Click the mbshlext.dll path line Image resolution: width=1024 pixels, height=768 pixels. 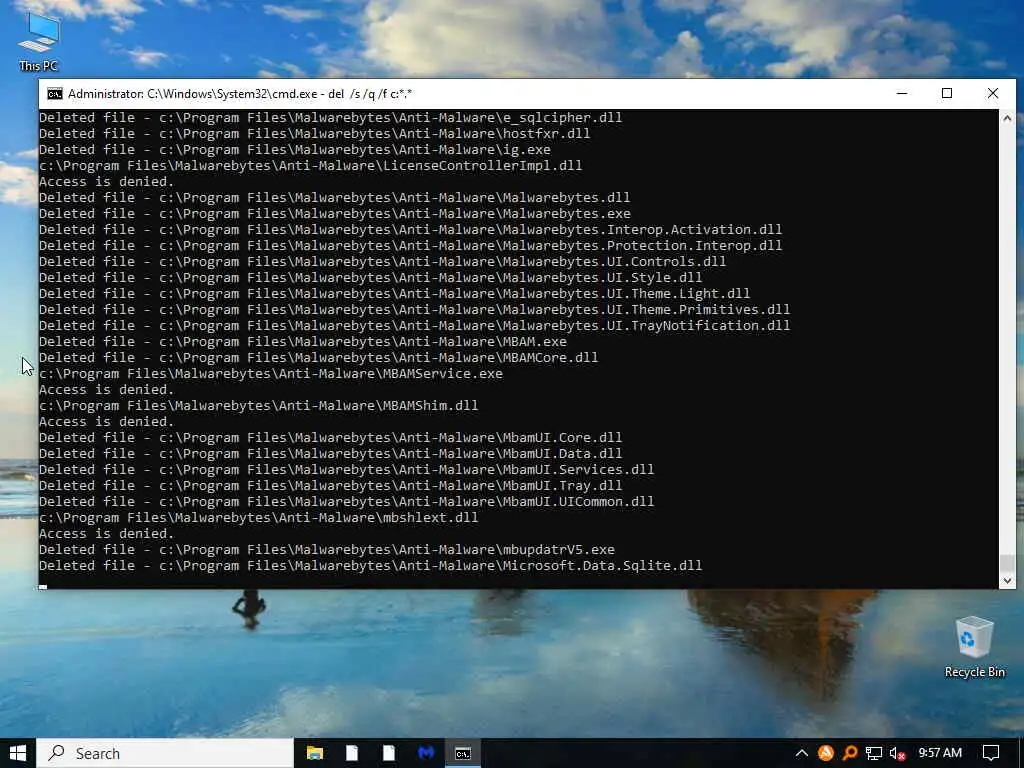pos(259,518)
